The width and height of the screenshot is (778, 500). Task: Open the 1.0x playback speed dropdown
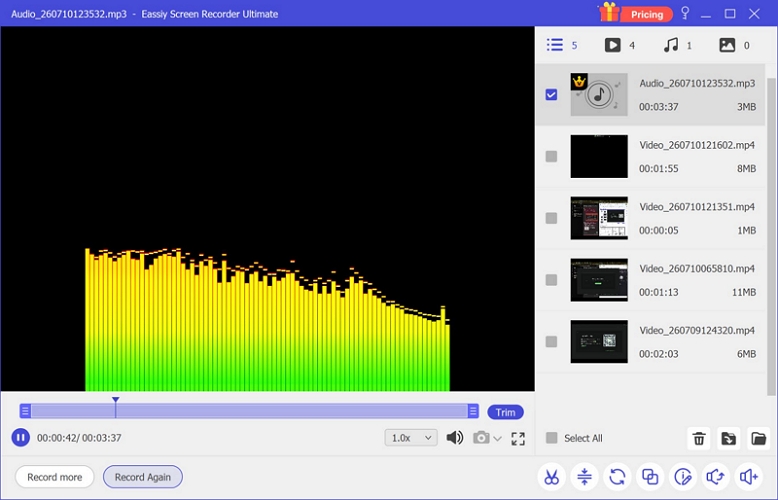411,438
